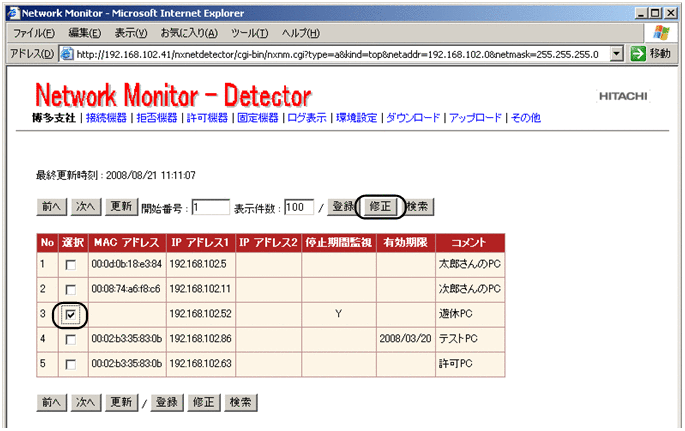
Task: Click the top 前へ button
Action: click(x=52, y=207)
